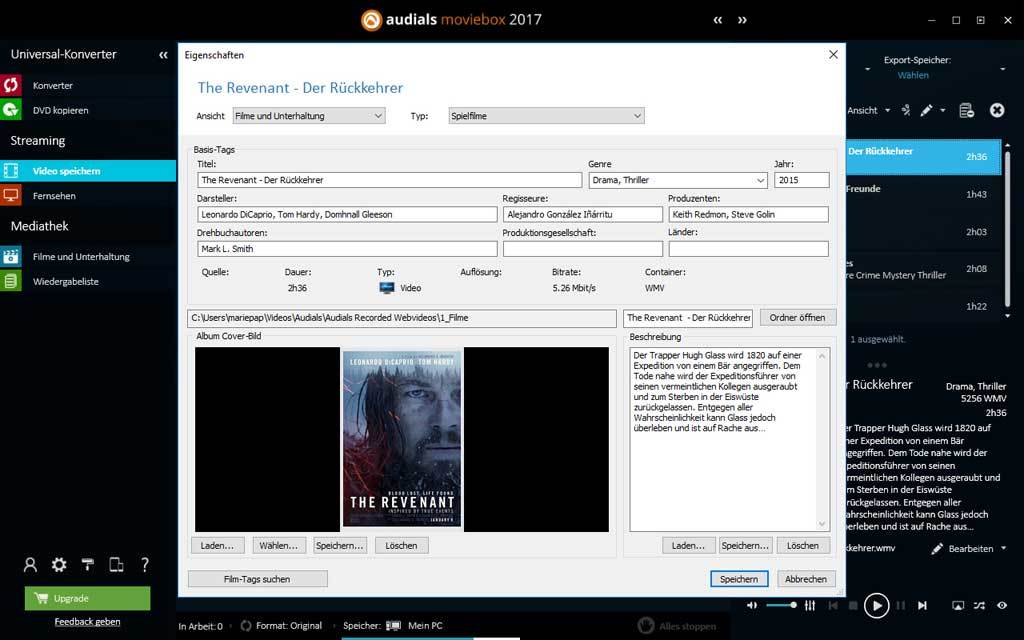Click the round X delete icon
This screenshot has height=640, width=1024.
point(997,110)
